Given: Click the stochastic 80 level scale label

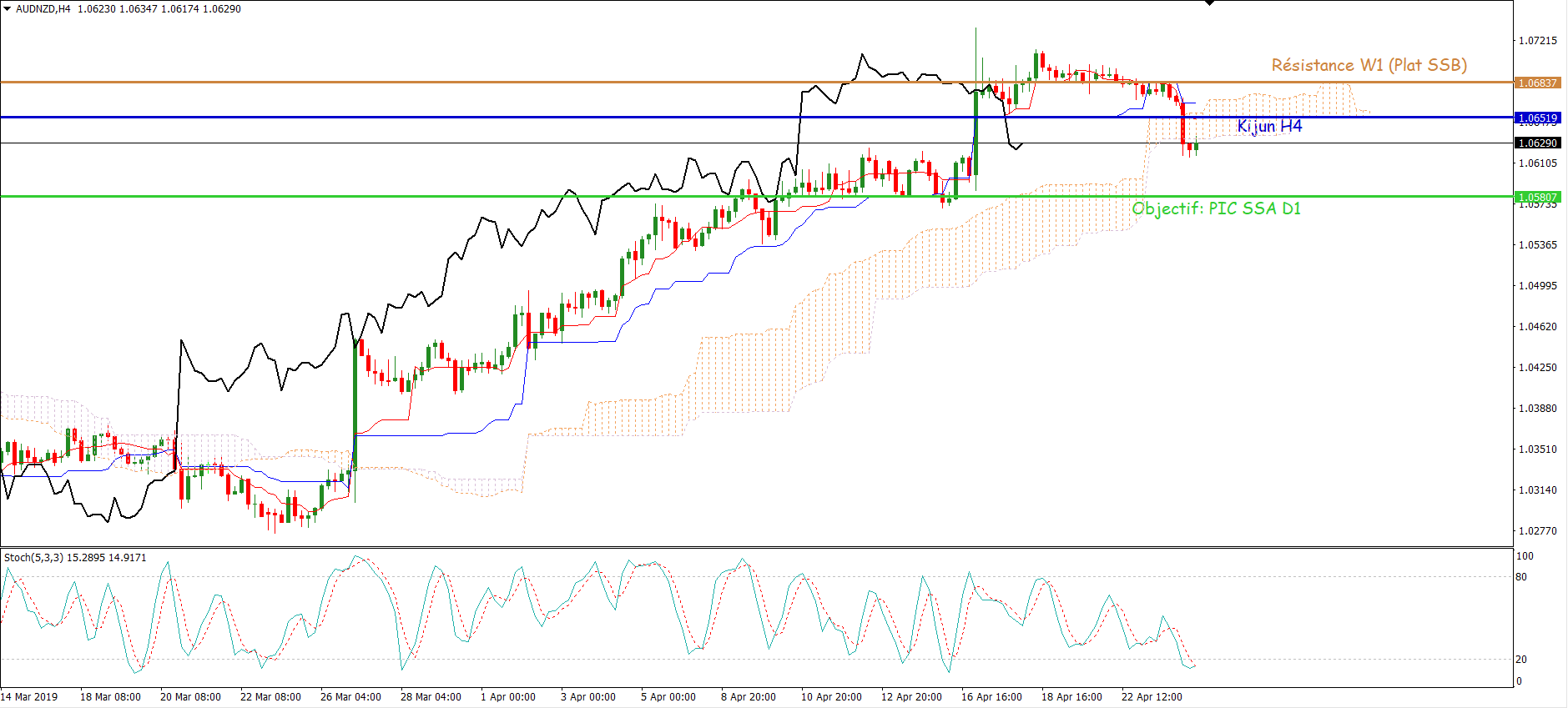Looking at the screenshot, I should [1521, 577].
